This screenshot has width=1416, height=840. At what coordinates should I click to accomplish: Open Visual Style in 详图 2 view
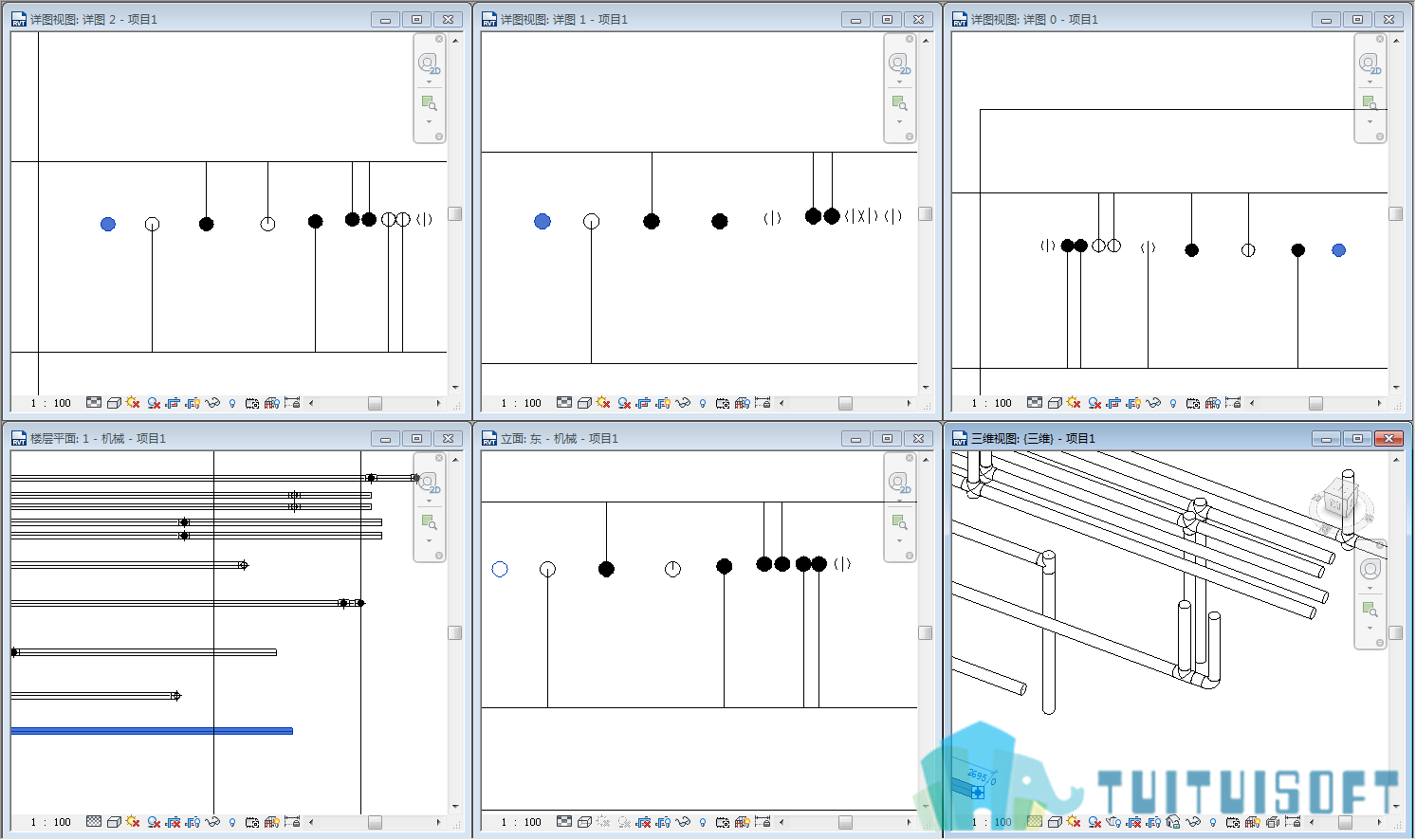(114, 403)
